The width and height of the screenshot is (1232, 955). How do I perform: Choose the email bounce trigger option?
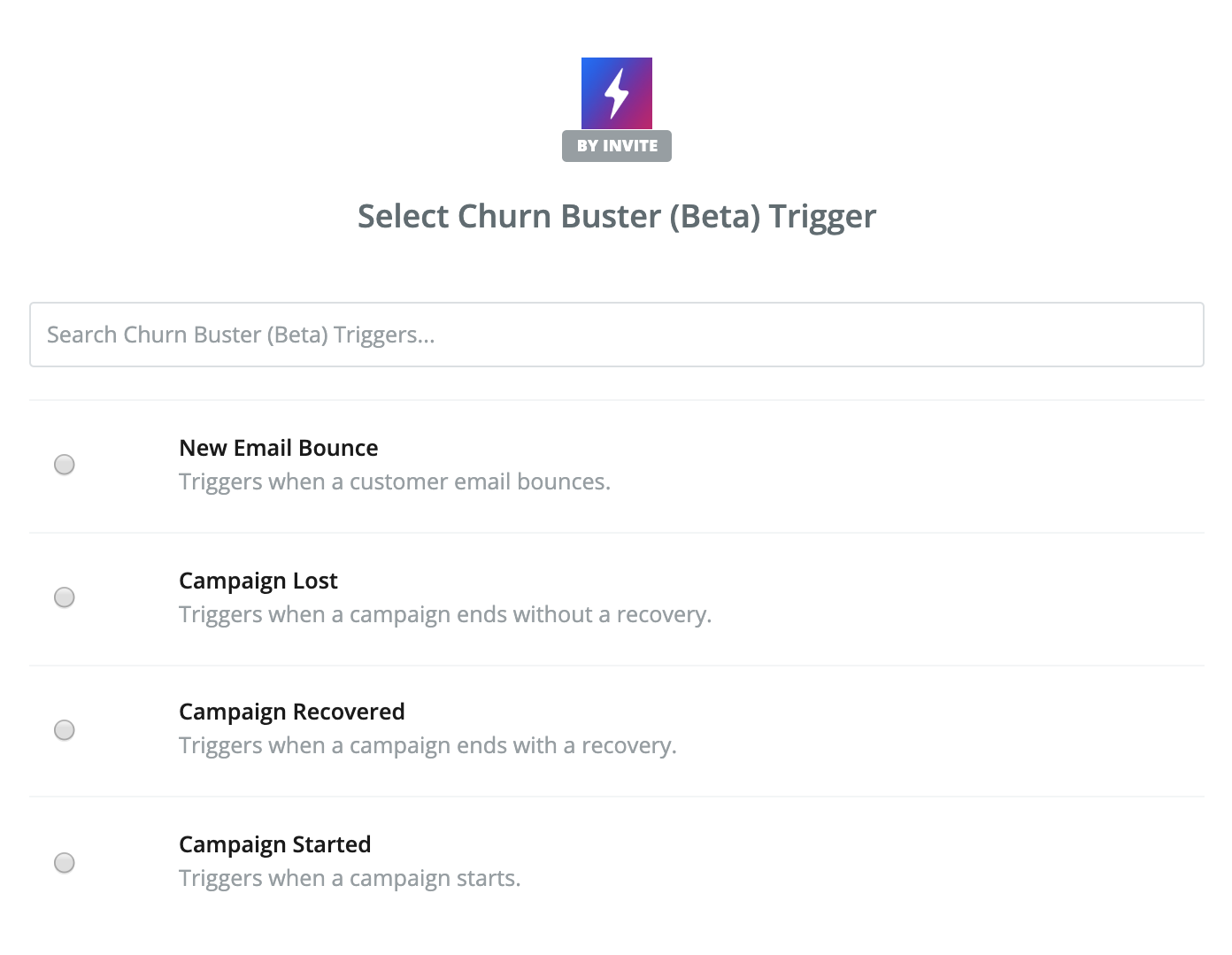[65, 465]
